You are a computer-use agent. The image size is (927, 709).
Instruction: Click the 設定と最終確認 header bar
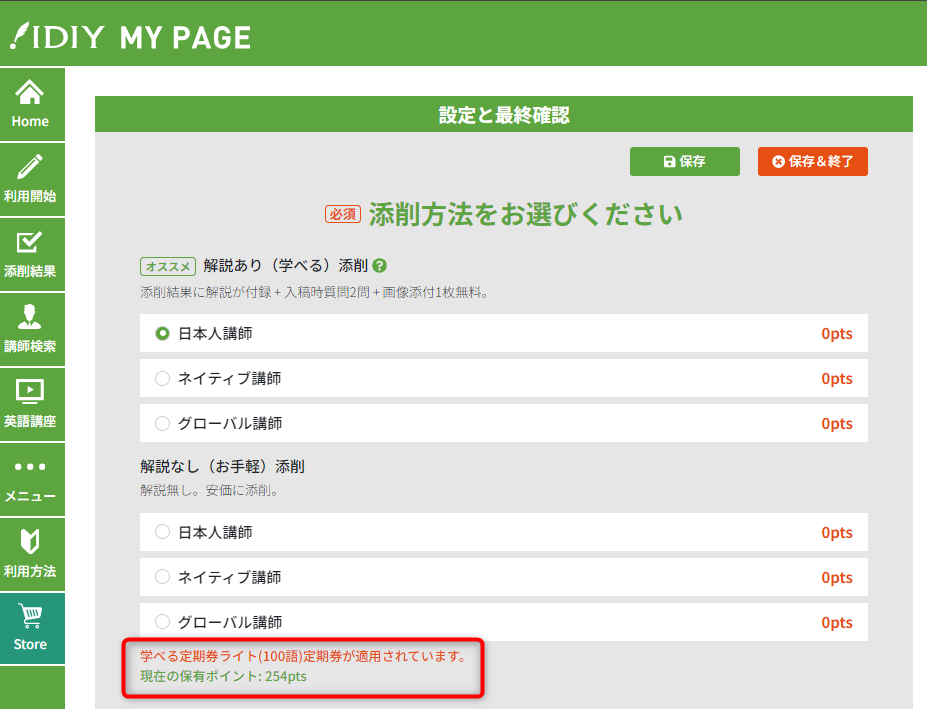504,115
